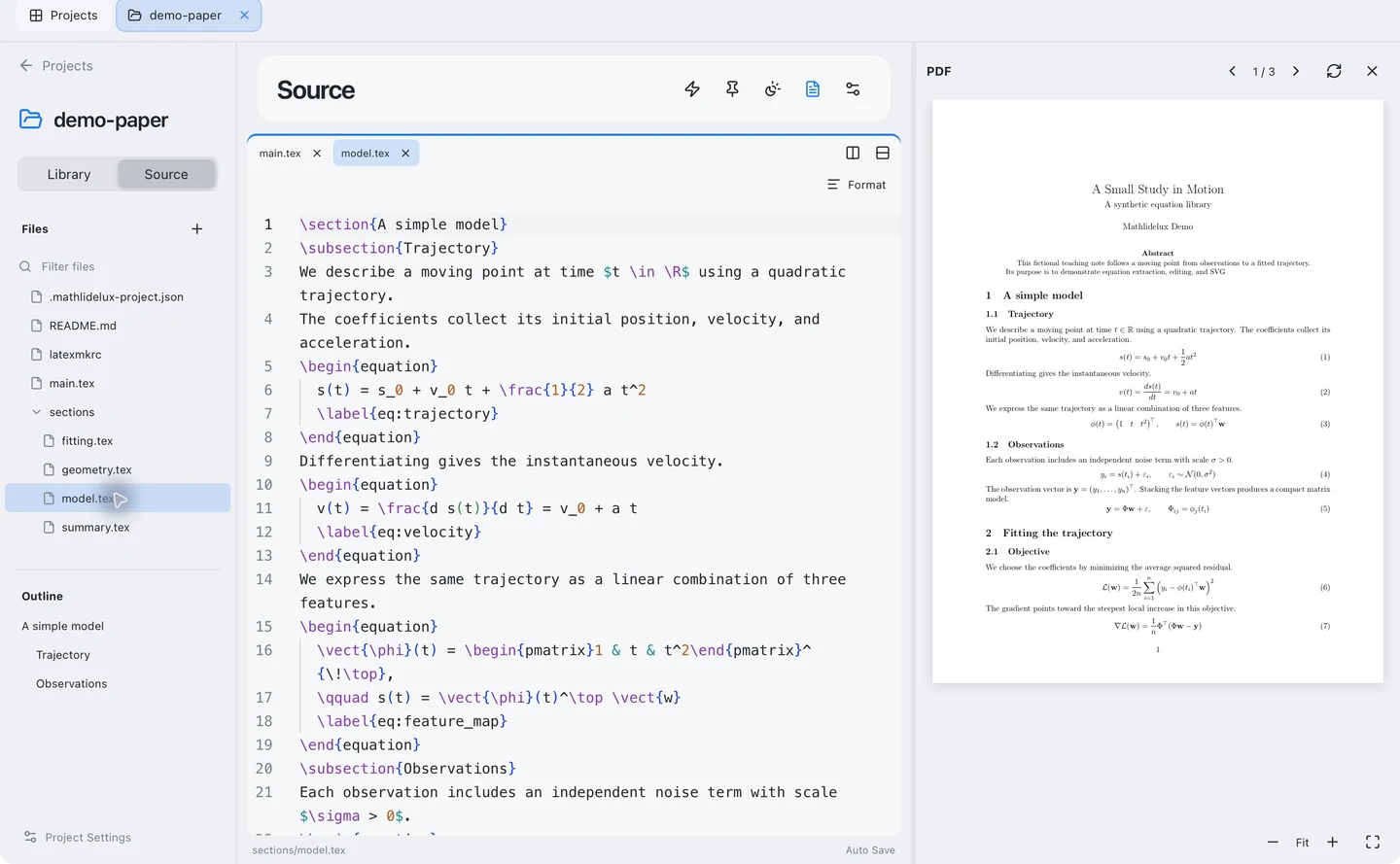Add a new file with the plus icon
The height and width of the screenshot is (864, 1400).
point(197,229)
